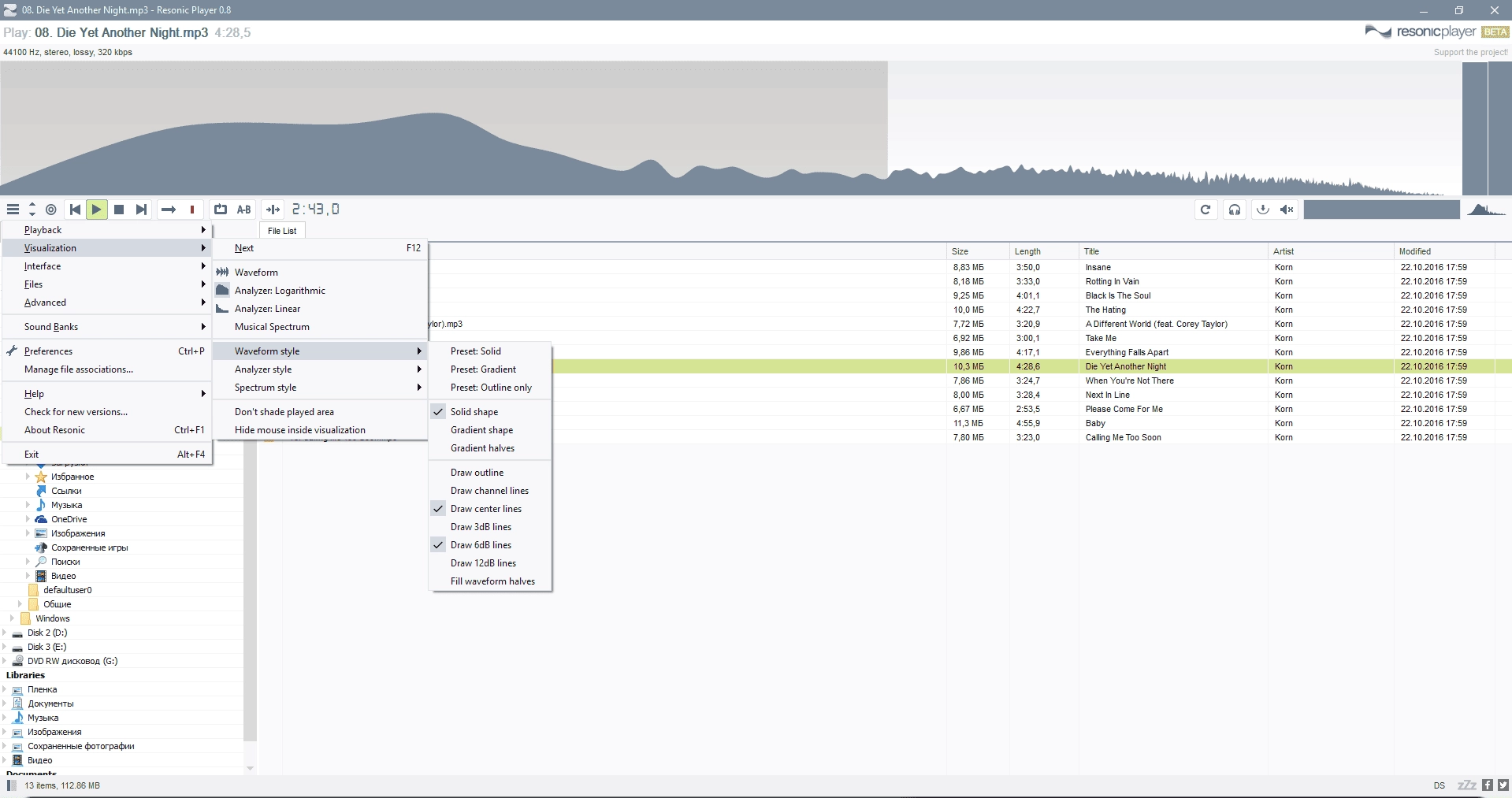Enable Fill waveform halves
Screen dimensions: 1512x798
490,581
